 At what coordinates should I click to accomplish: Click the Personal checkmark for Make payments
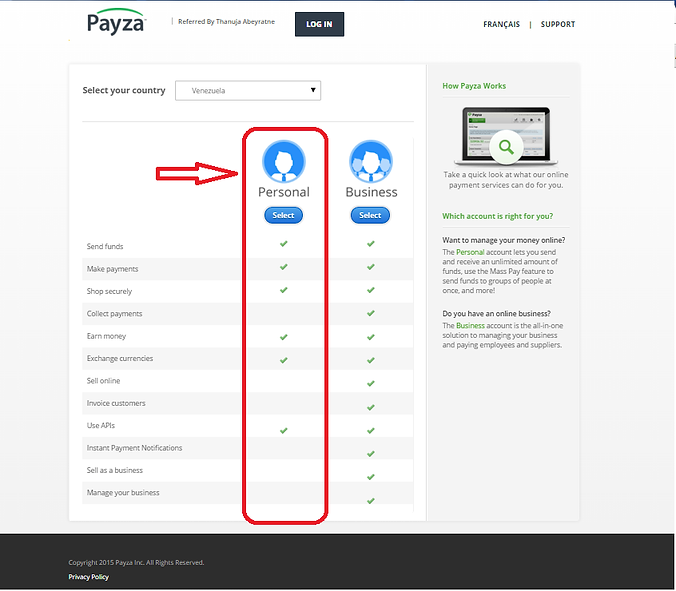pyautogui.click(x=283, y=267)
